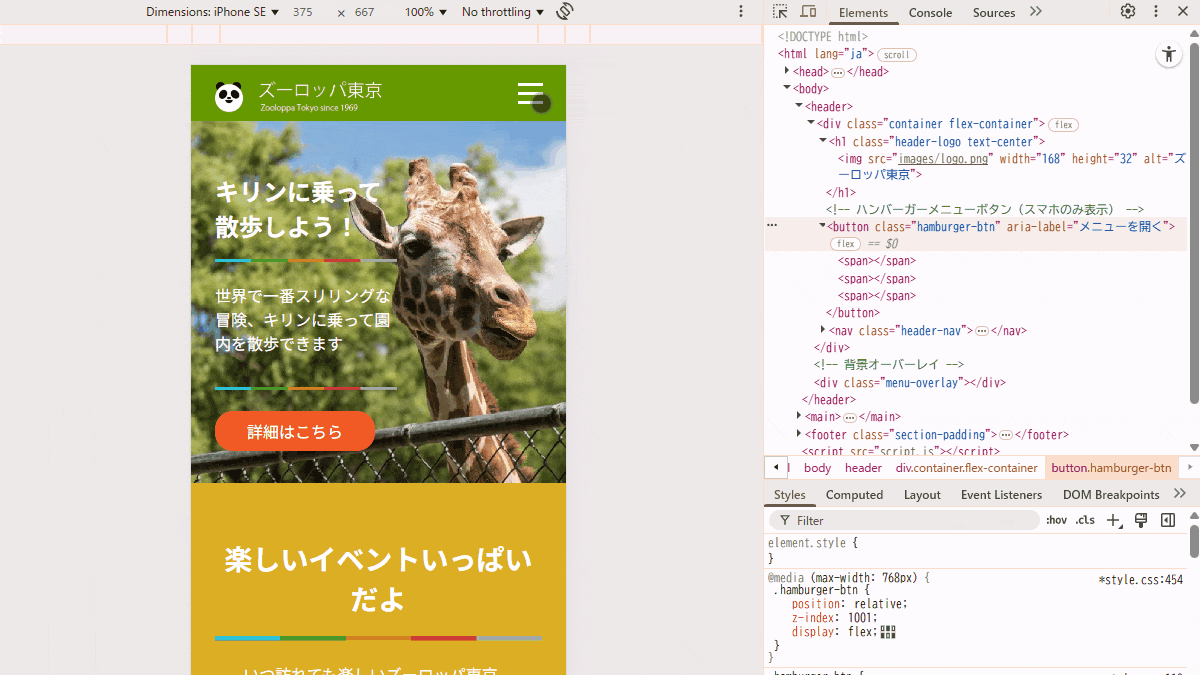
Task: Add new style rule plus icon
Action: [1114, 520]
